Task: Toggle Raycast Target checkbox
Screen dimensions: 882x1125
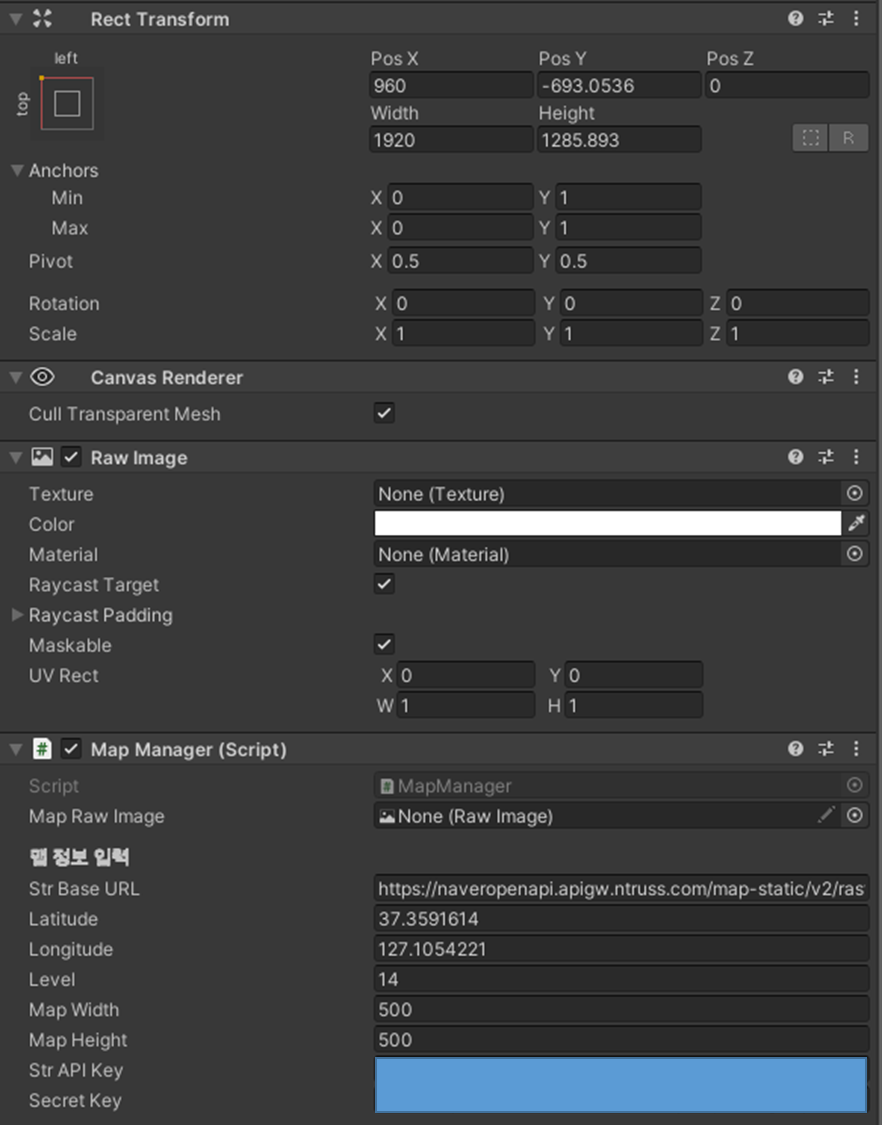Action: (x=384, y=583)
